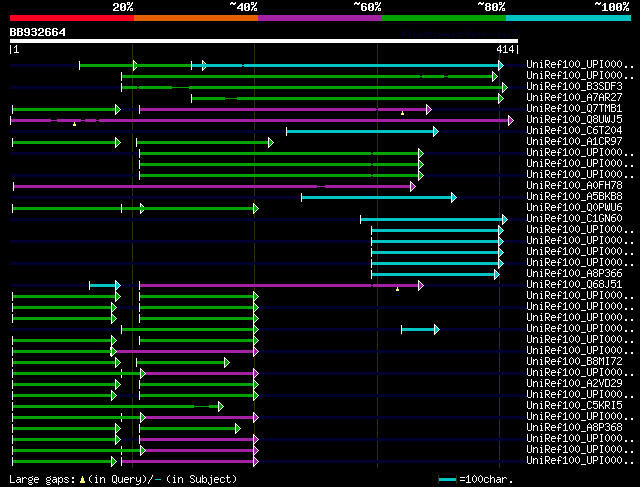This screenshot has height=487, width=640.
Task: Click the ~60% legend label
Action: (367, 7)
